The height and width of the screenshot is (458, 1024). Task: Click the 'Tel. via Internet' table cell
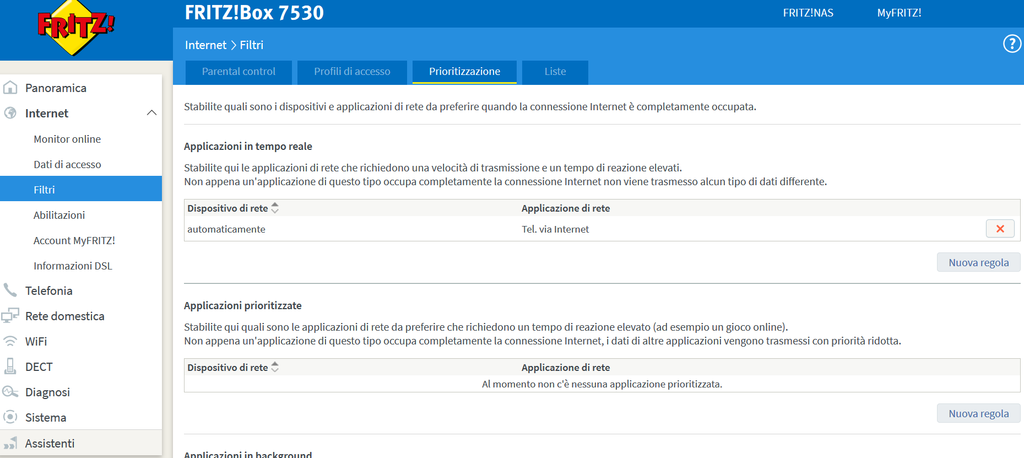pos(554,229)
